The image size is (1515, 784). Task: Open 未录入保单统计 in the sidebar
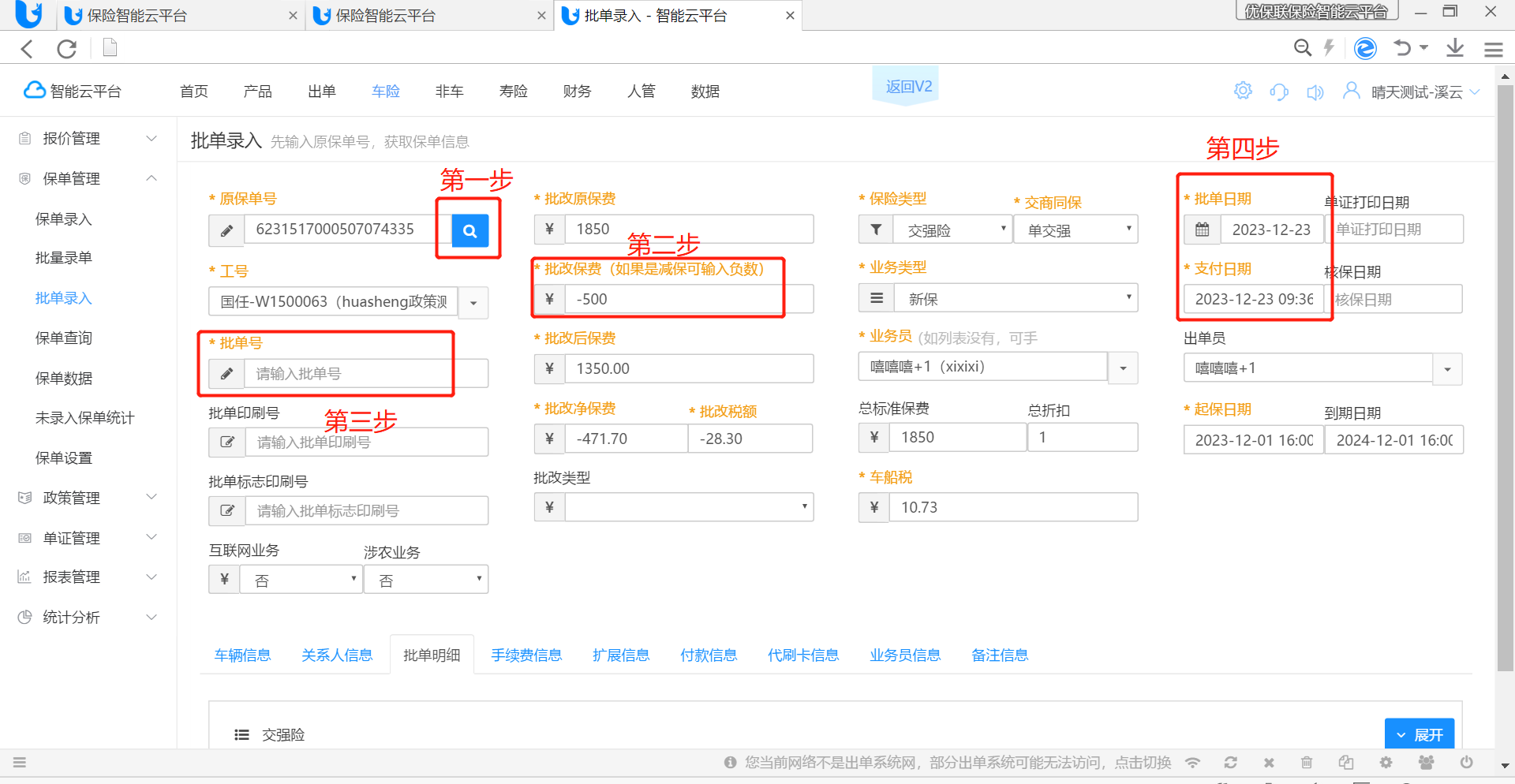click(x=85, y=418)
